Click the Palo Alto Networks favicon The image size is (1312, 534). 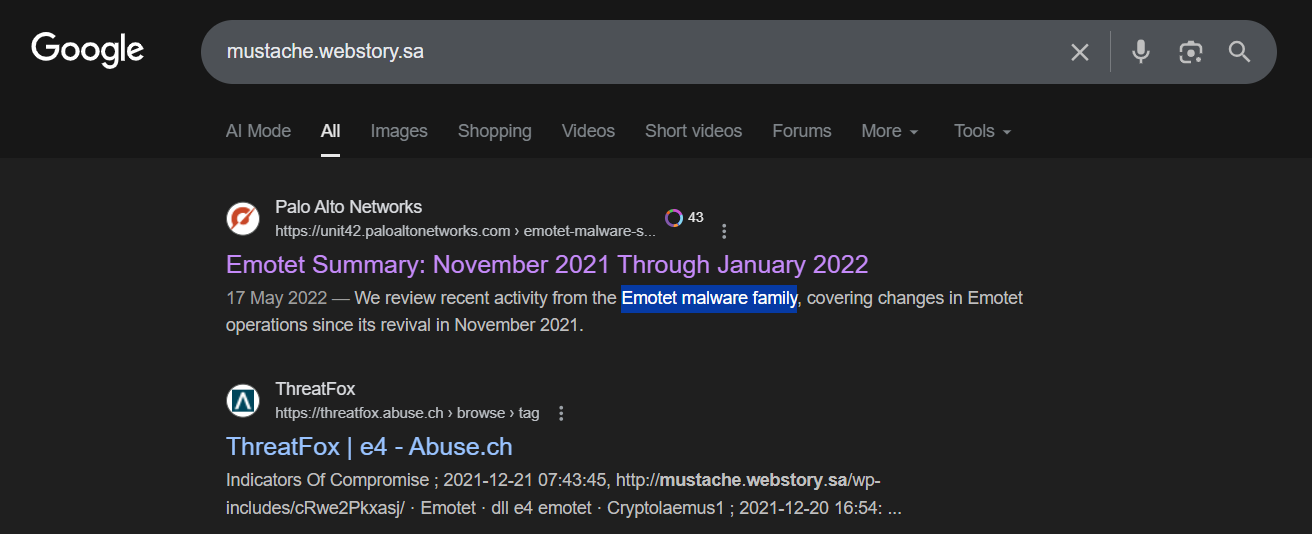click(243, 218)
